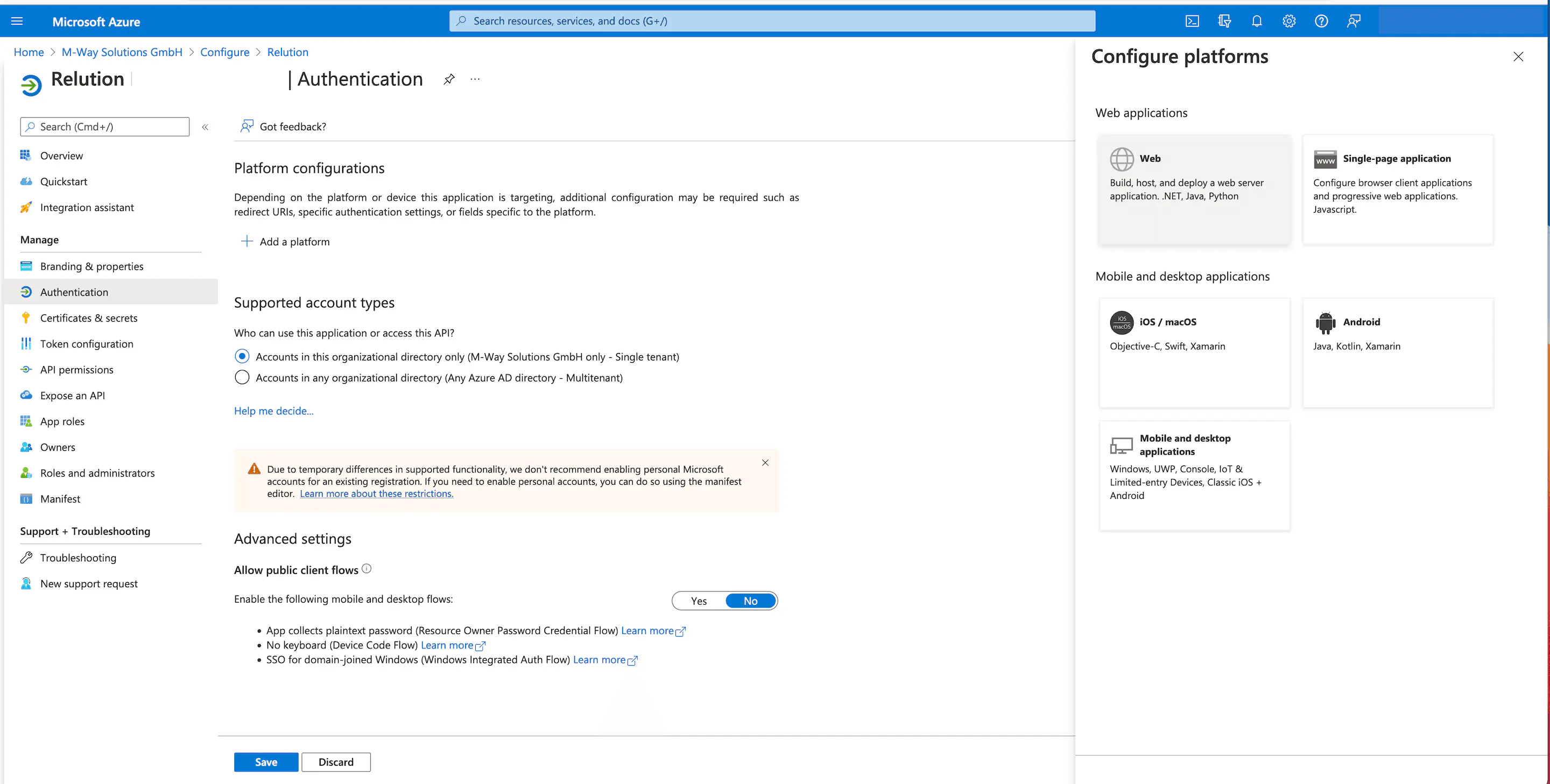Pick the Single-page application tile
Screen dimensions: 1550x784
coord(1397,189)
